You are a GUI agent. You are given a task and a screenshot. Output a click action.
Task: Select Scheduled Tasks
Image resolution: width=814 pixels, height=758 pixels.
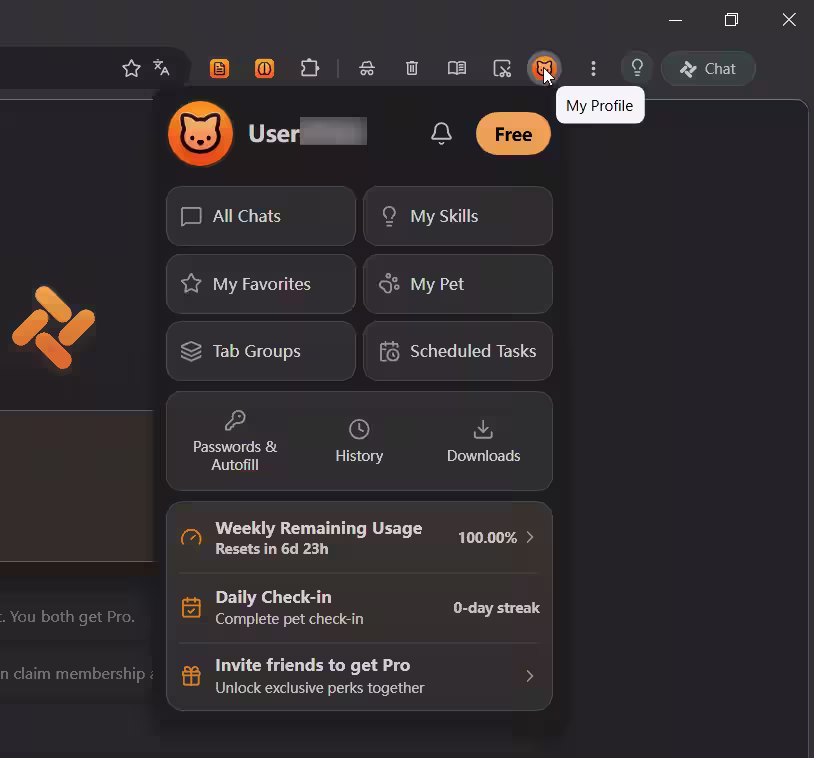click(458, 351)
